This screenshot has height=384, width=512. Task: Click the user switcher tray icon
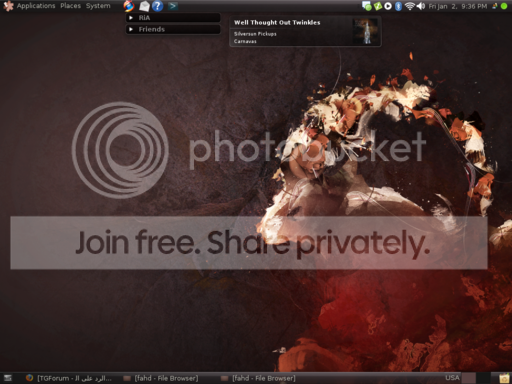(x=495, y=6)
